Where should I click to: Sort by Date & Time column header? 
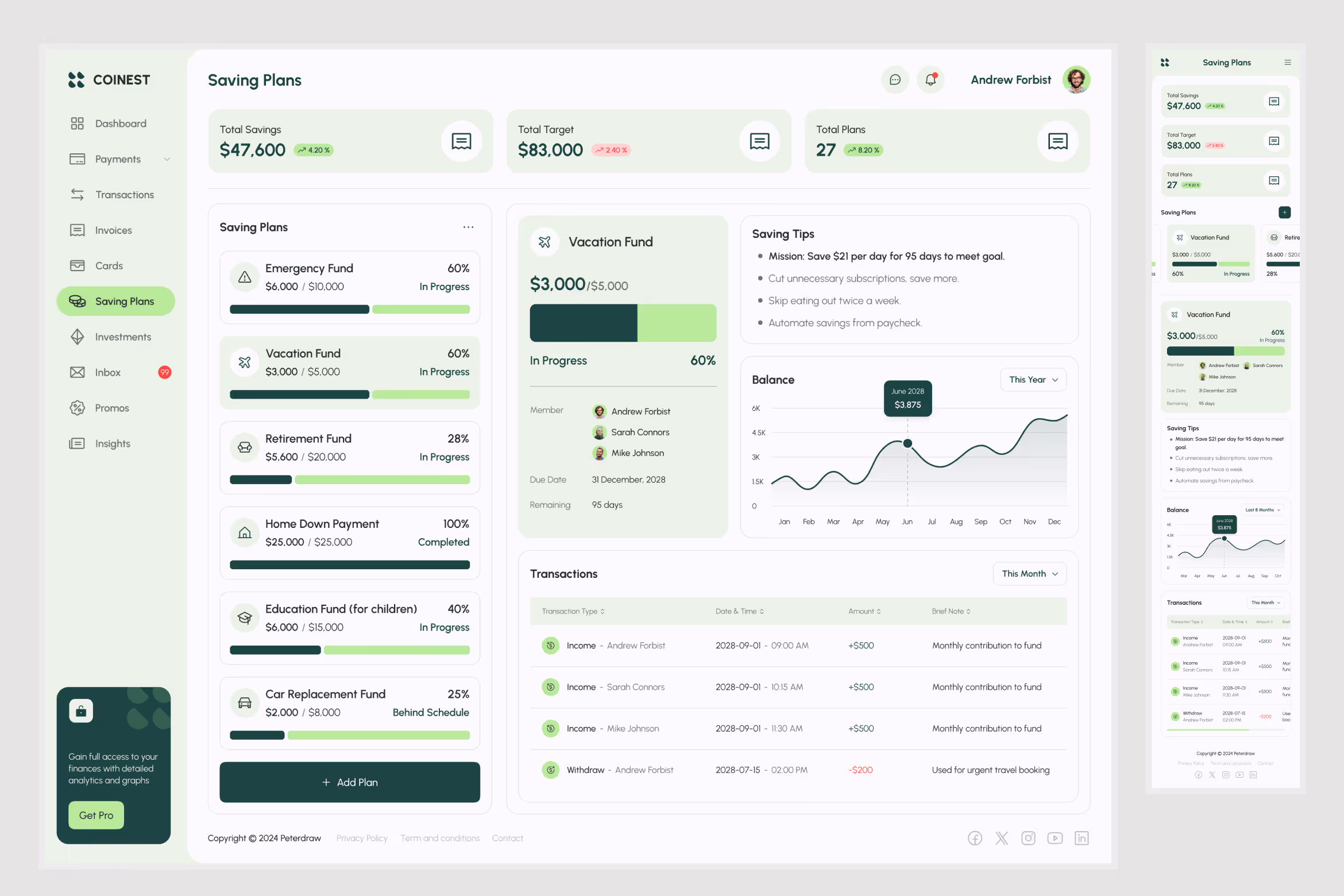[739, 611]
